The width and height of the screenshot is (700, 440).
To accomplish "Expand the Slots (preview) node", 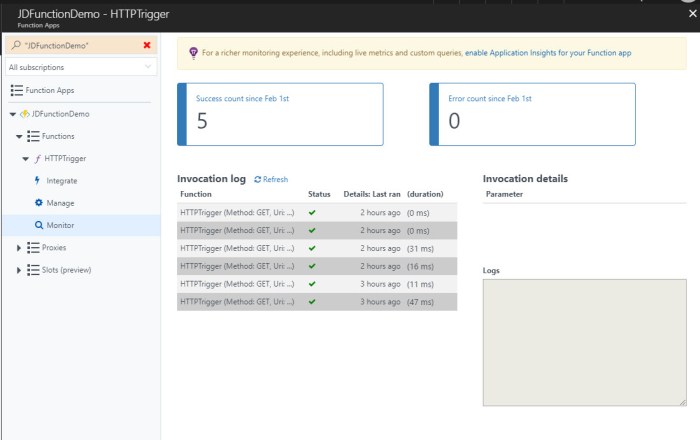I will pyautogui.click(x=18, y=270).
